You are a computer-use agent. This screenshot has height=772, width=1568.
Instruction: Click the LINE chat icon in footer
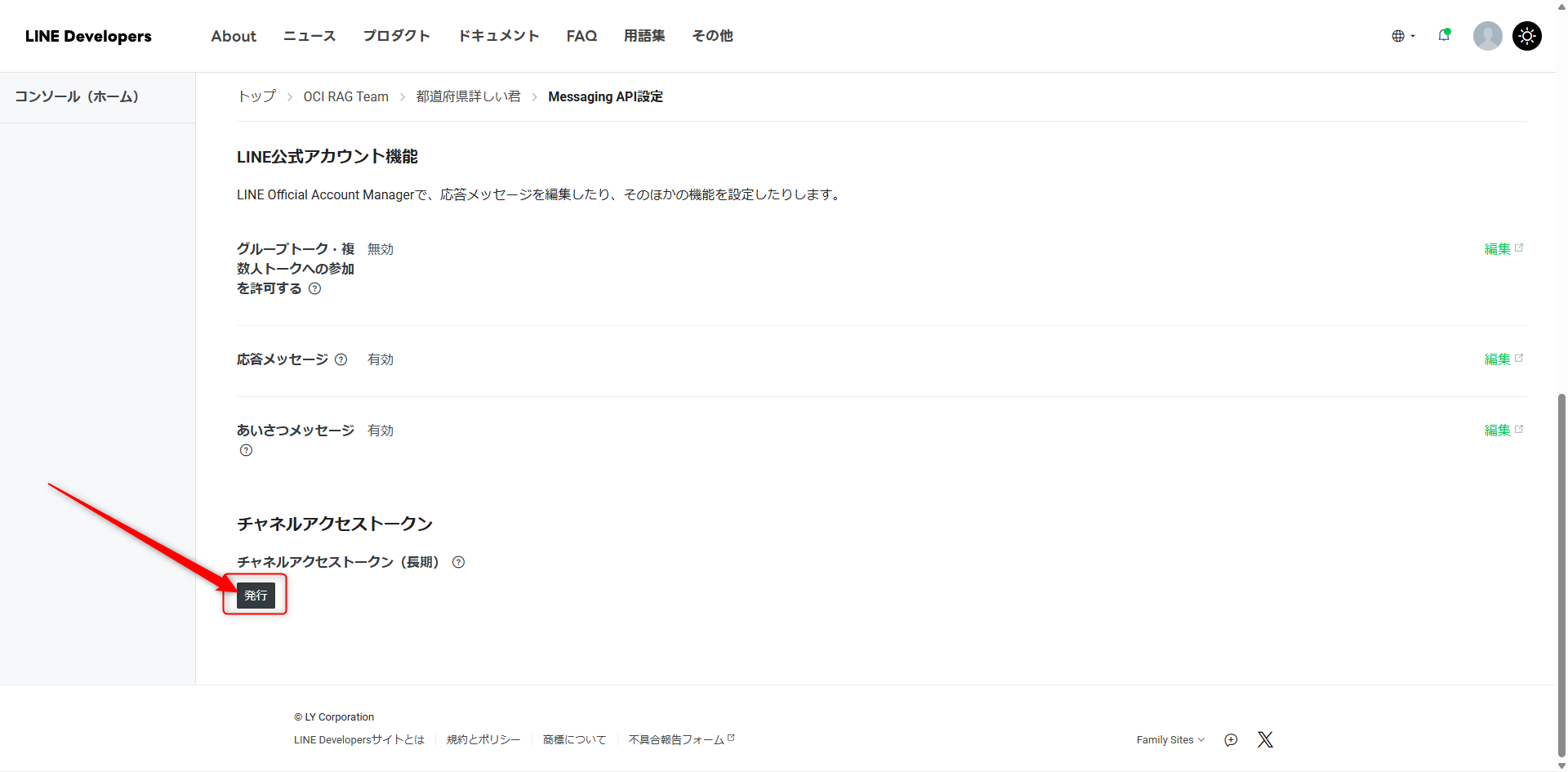(1231, 740)
